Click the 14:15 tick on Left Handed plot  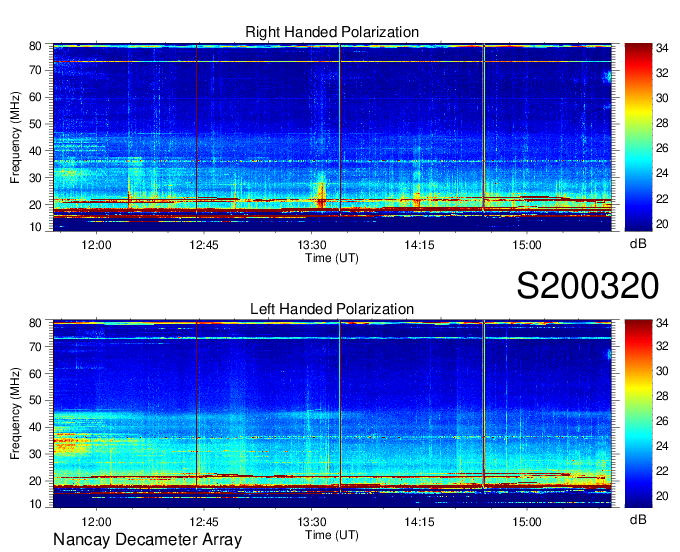tap(419, 522)
